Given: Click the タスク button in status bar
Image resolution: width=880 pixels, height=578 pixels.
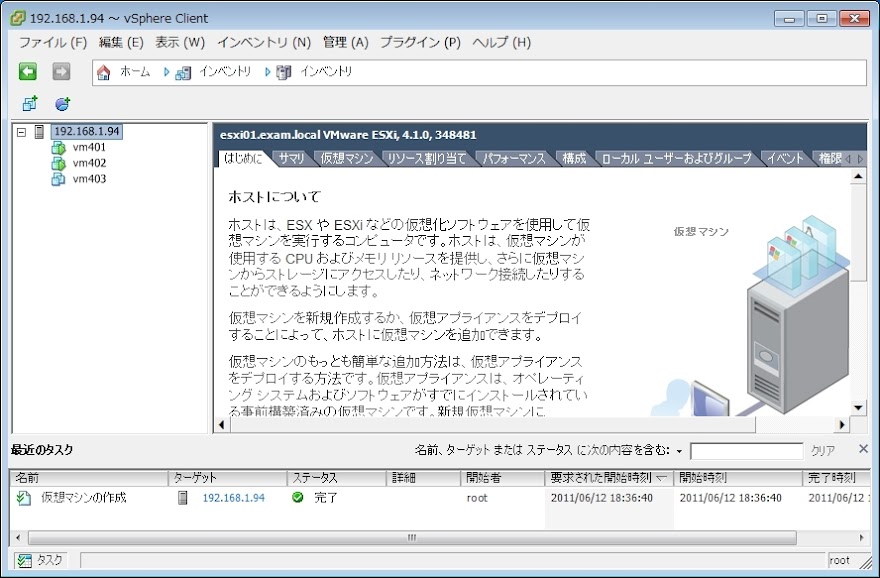Looking at the screenshot, I should coord(40,560).
